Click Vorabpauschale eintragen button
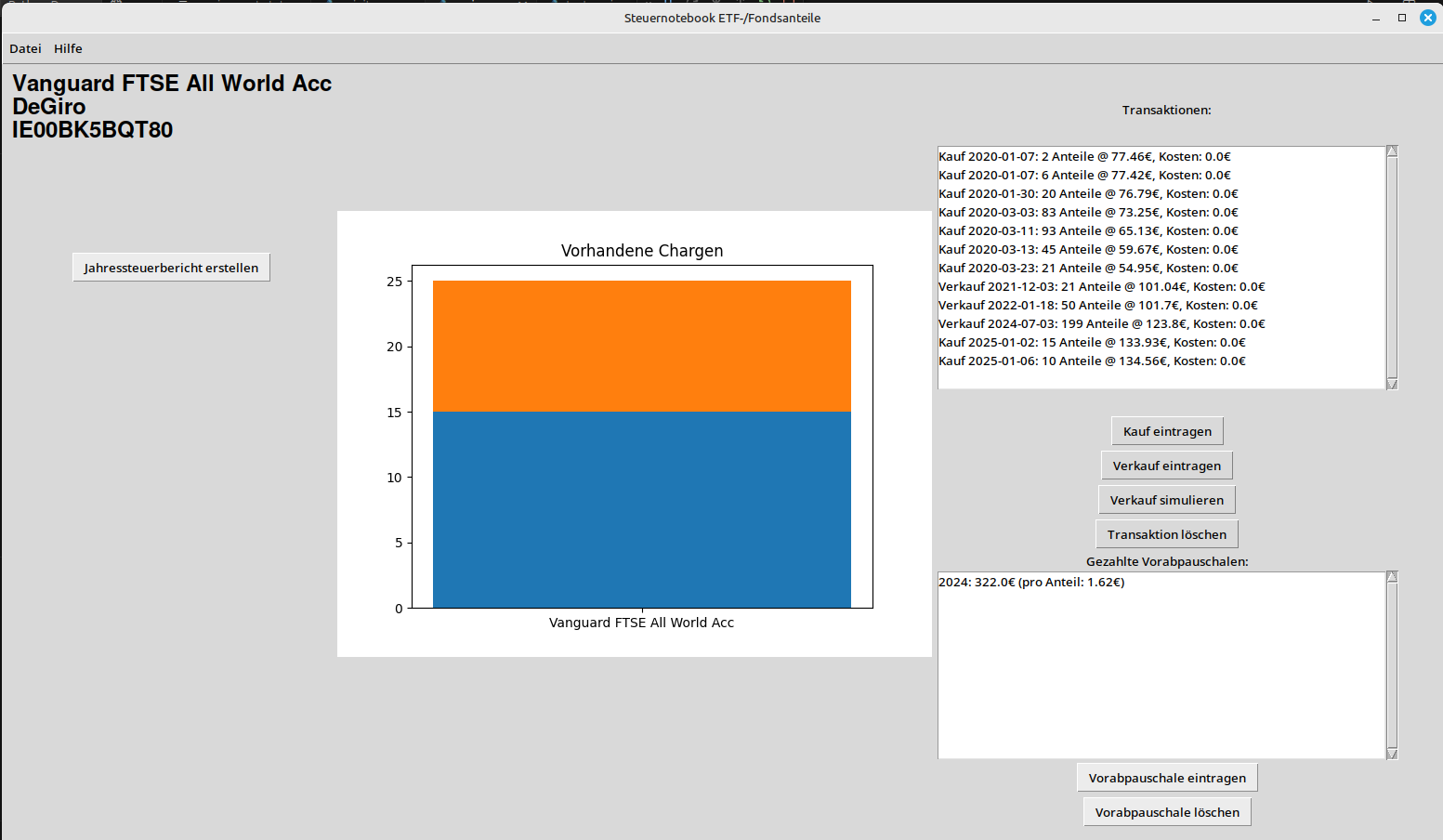 tap(1167, 778)
